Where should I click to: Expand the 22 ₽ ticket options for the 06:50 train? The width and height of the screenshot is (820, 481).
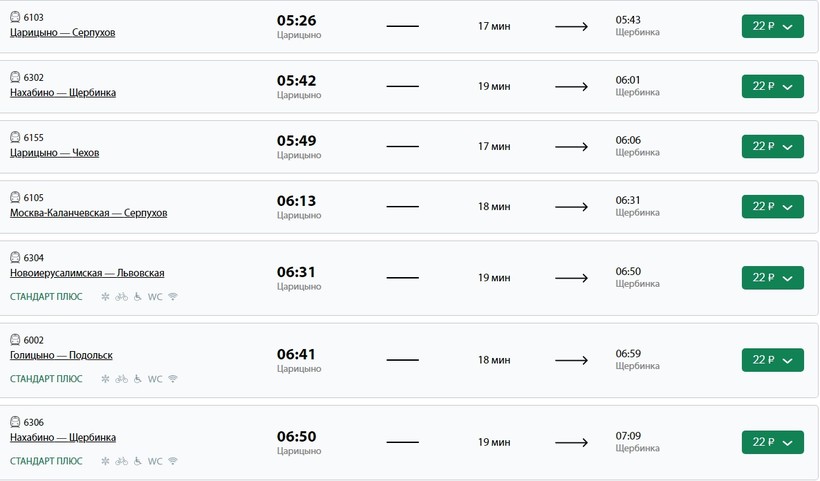coord(772,442)
